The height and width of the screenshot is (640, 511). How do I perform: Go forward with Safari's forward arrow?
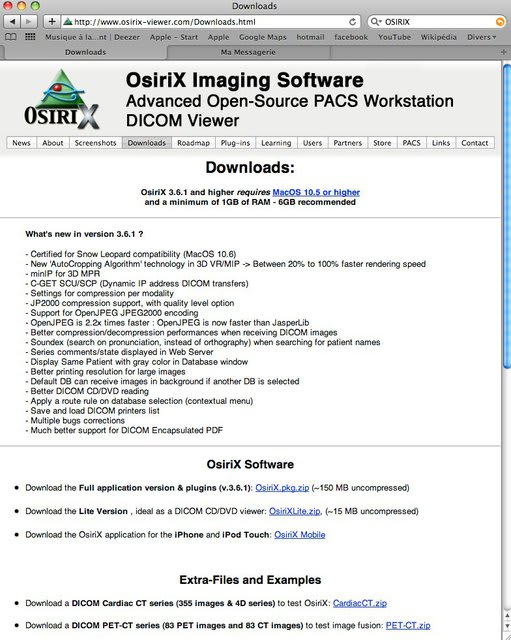coord(29,21)
